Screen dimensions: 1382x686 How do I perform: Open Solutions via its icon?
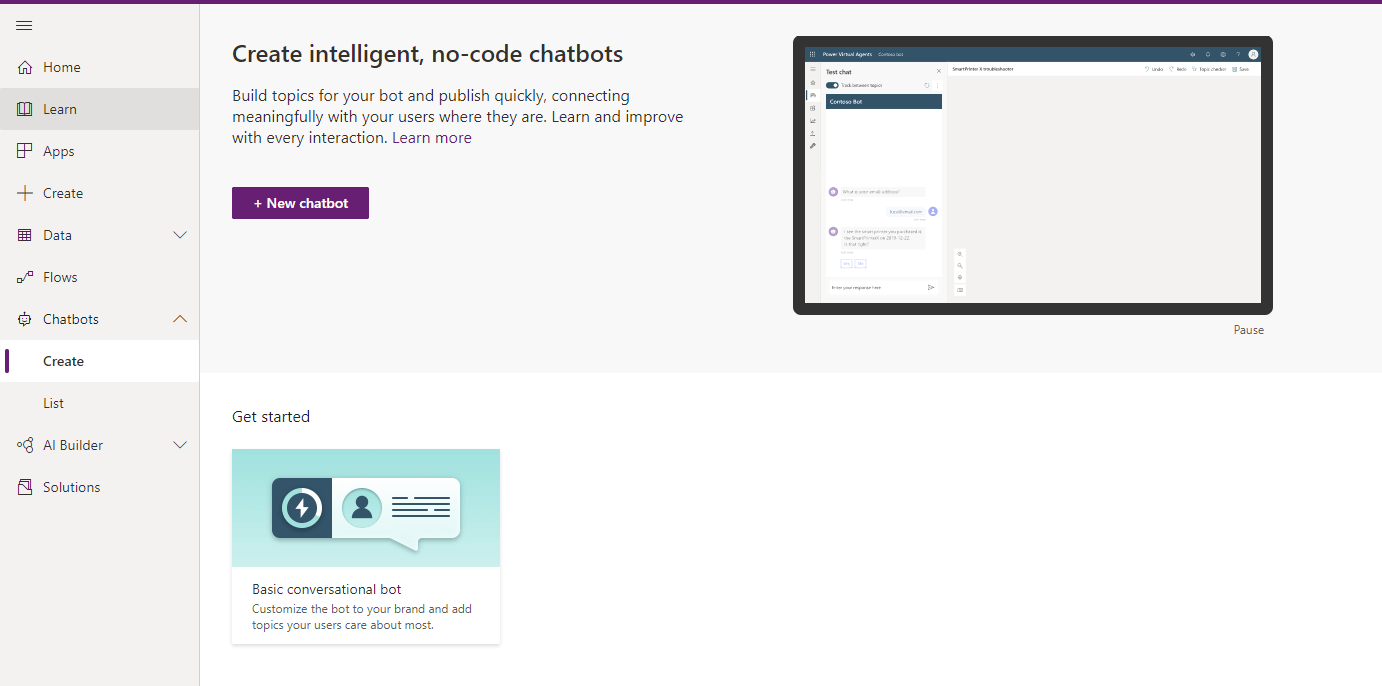(25, 487)
